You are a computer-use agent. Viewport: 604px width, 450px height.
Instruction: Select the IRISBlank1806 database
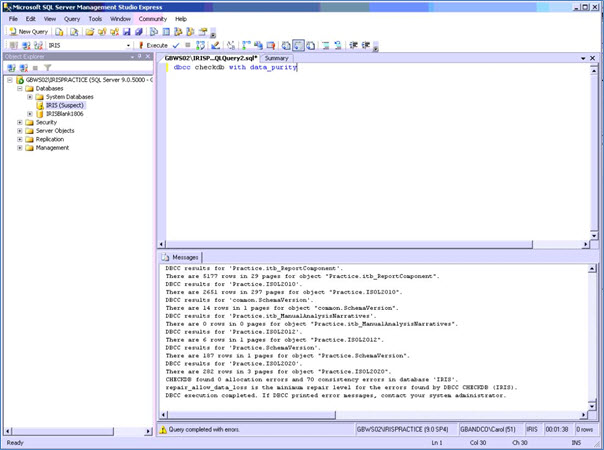(x=64, y=114)
